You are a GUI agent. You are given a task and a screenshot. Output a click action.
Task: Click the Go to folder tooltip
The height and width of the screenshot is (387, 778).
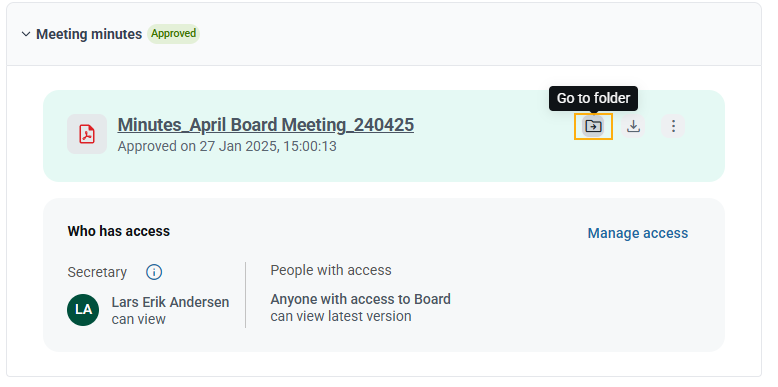coord(593,98)
